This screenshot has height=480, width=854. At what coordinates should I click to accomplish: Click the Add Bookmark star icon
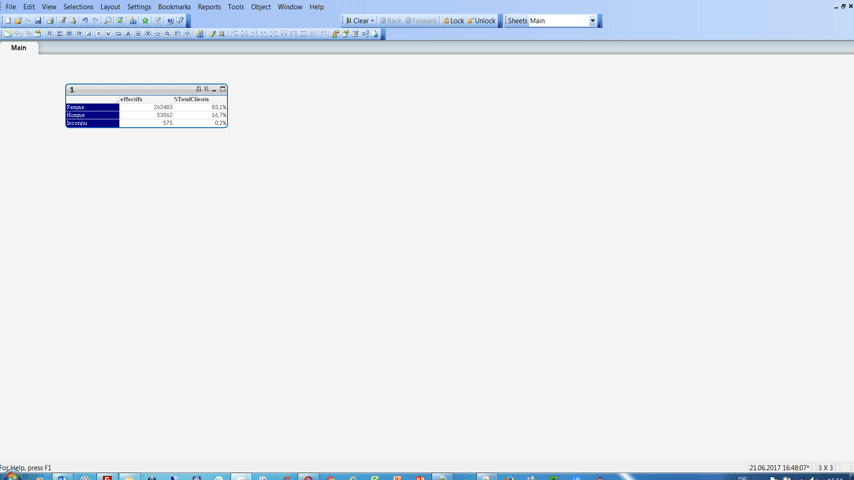(145, 21)
